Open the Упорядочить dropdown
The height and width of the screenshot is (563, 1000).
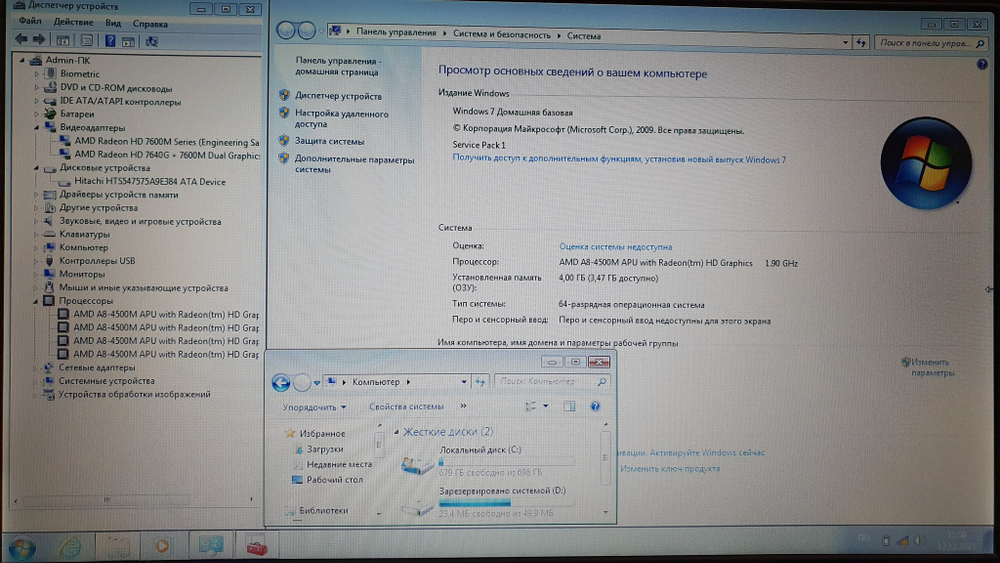pos(314,407)
